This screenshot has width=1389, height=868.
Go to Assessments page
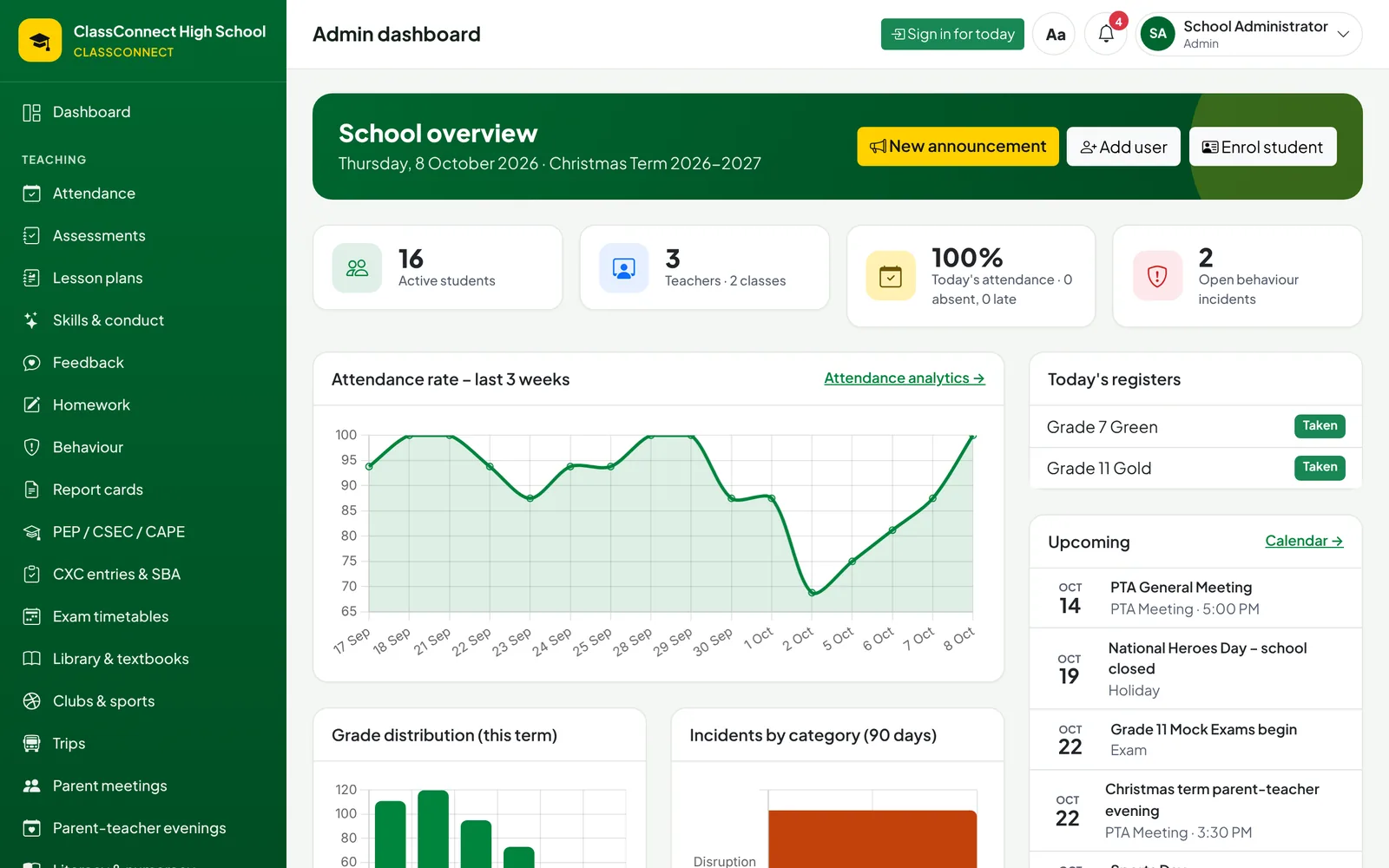143,236
